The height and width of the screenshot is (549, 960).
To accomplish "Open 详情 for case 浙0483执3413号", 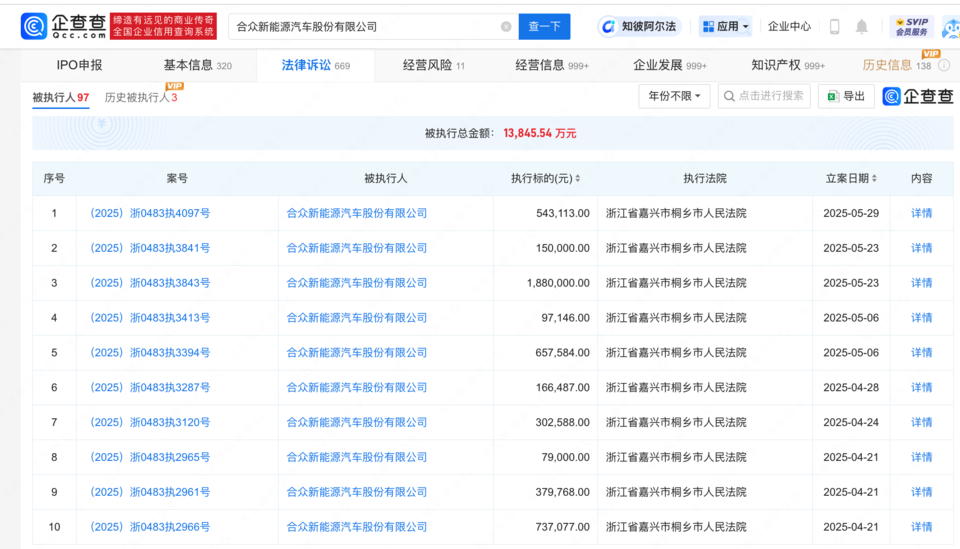I will coord(921,318).
